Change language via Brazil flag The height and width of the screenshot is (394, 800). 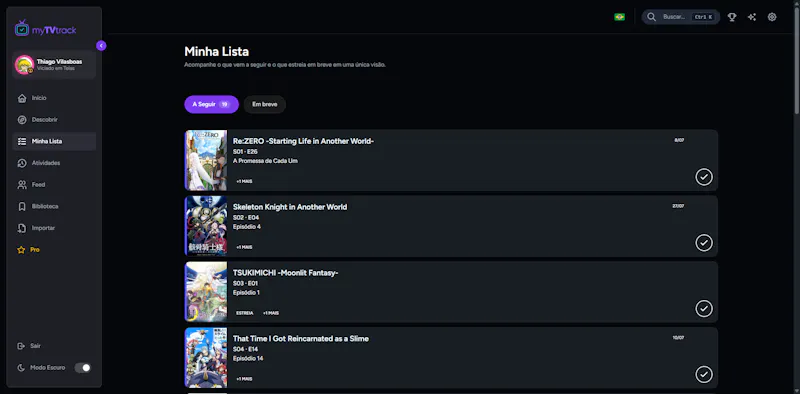pyautogui.click(x=619, y=17)
